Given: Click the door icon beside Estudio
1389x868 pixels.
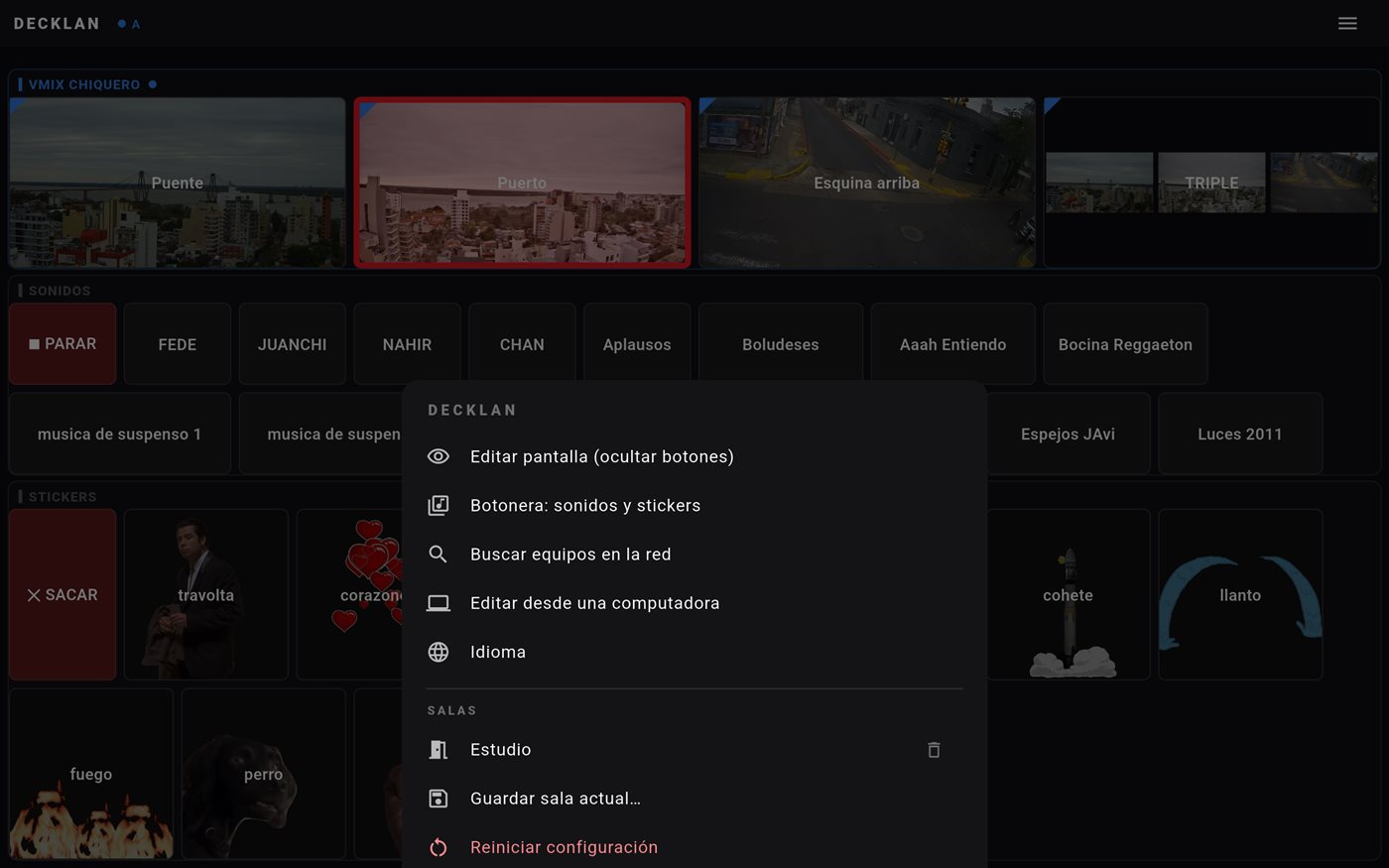Looking at the screenshot, I should point(439,750).
